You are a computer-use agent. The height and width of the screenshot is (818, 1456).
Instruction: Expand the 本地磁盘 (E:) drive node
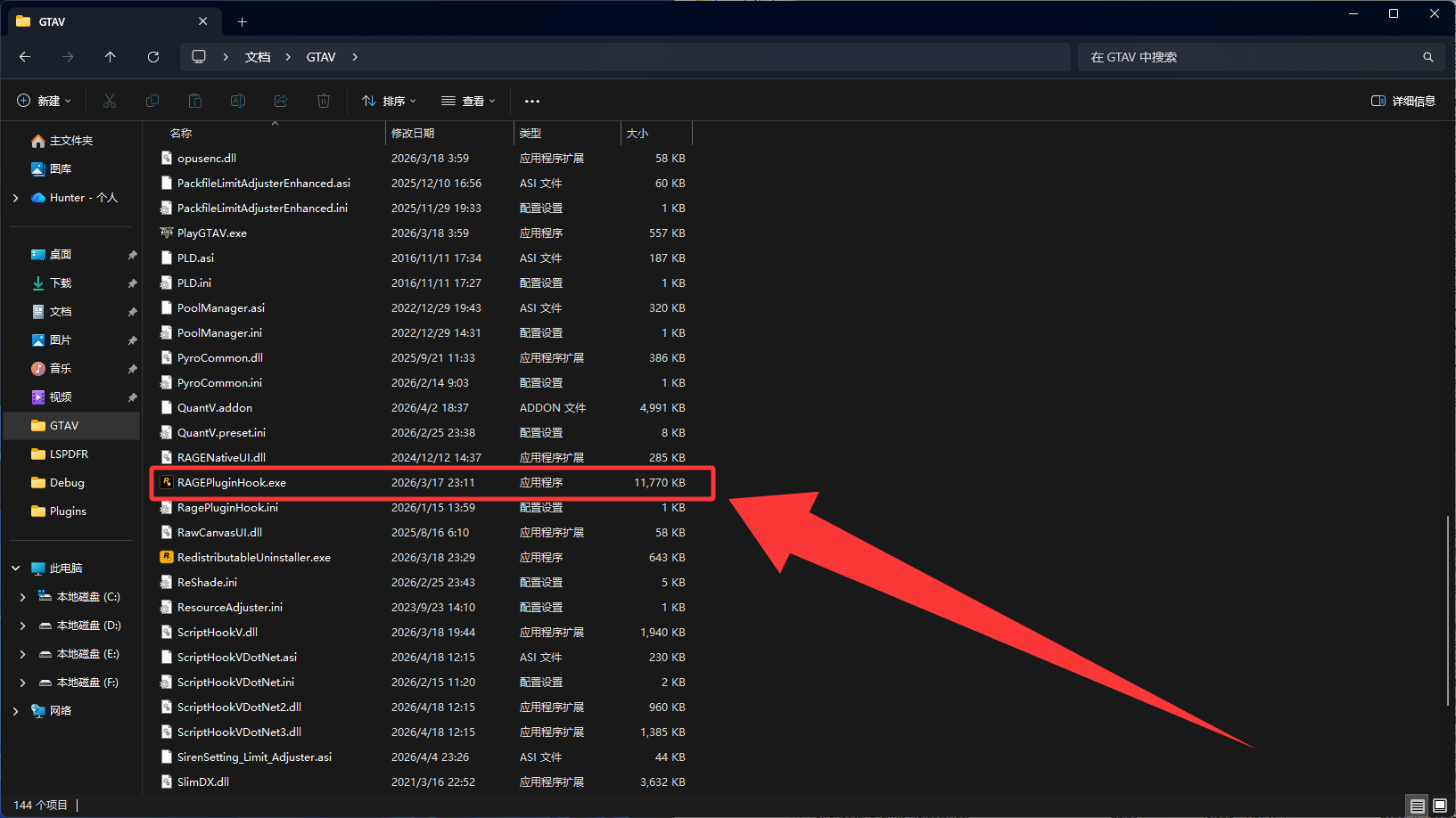23,654
